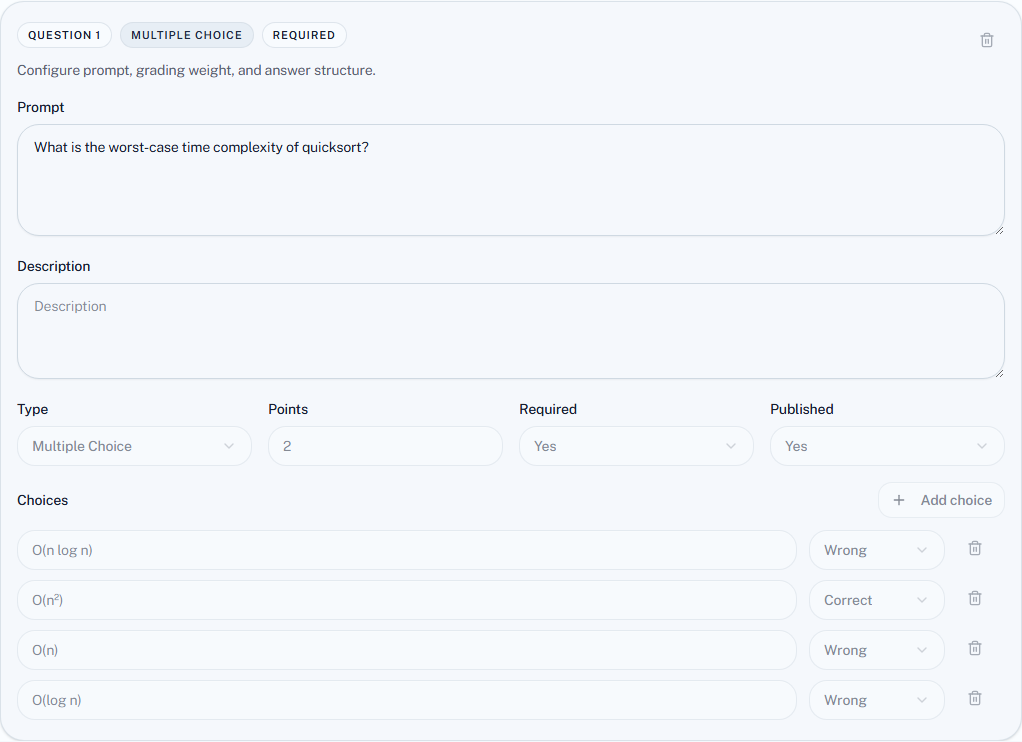The height and width of the screenshot is (742, 1022).
Task: Click the Description field's resize handle
Action: 999,374
